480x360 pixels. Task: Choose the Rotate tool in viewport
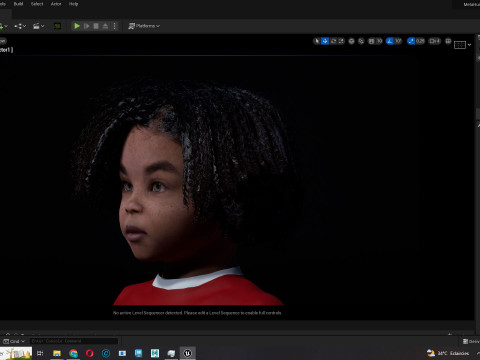(x=333, y=41)
